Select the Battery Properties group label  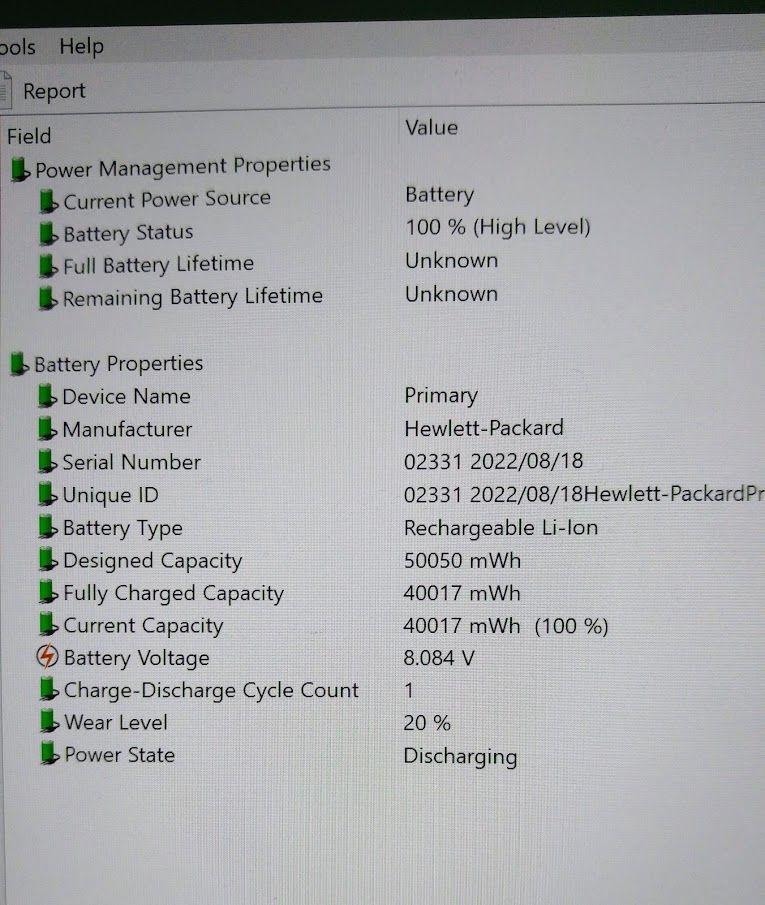[x=118, y=364]
